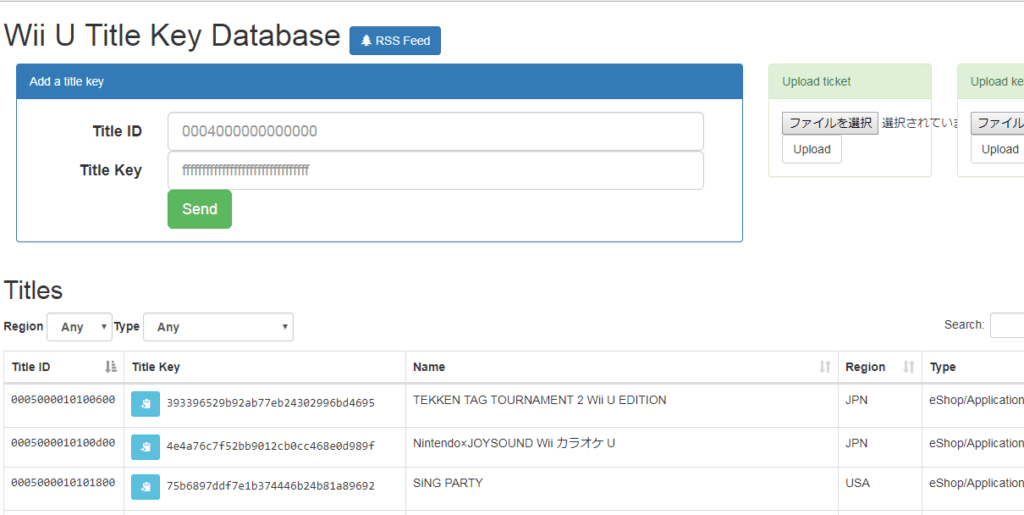Viewport: 1024px width, 515px height.
Task: Click the Add a title key panel header
Action: point(379,82)
